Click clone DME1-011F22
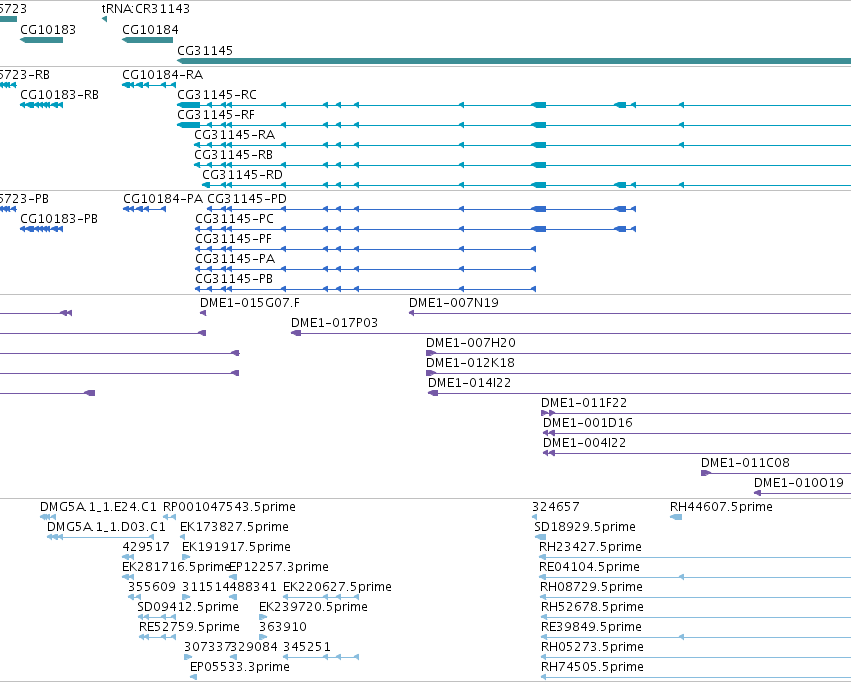Viewport: 851px width, 682px height. pyautogui.click(x=584, y=403)
